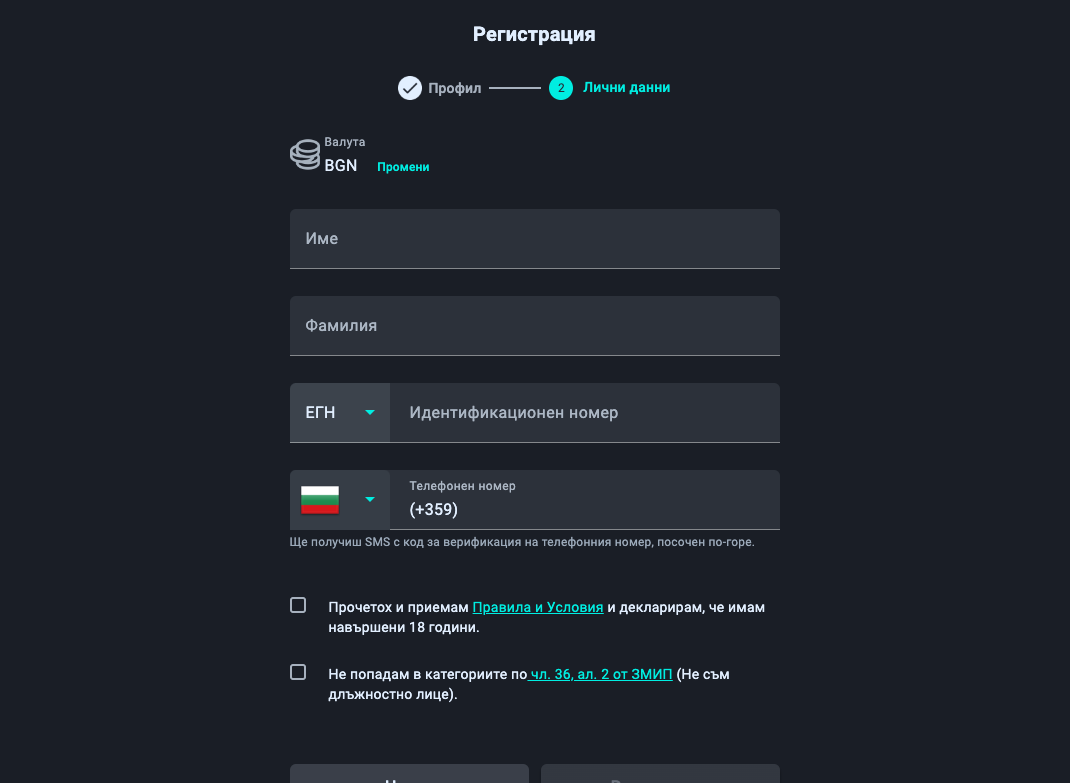Focus the Идентификационен номер field
The image size is (1070, 783).
585,412
